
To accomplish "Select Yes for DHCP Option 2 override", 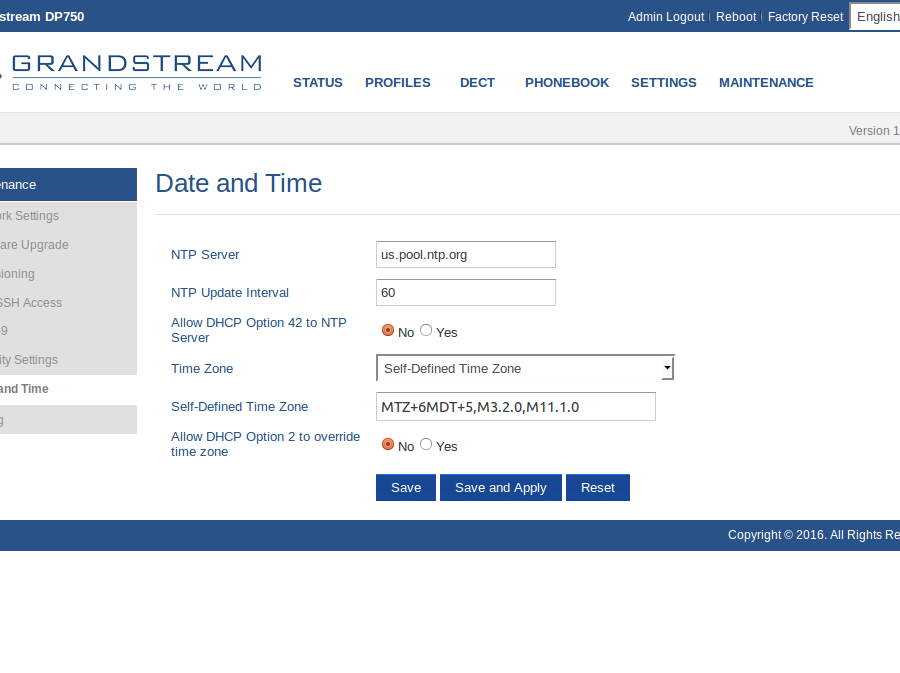I will [426, 444].
